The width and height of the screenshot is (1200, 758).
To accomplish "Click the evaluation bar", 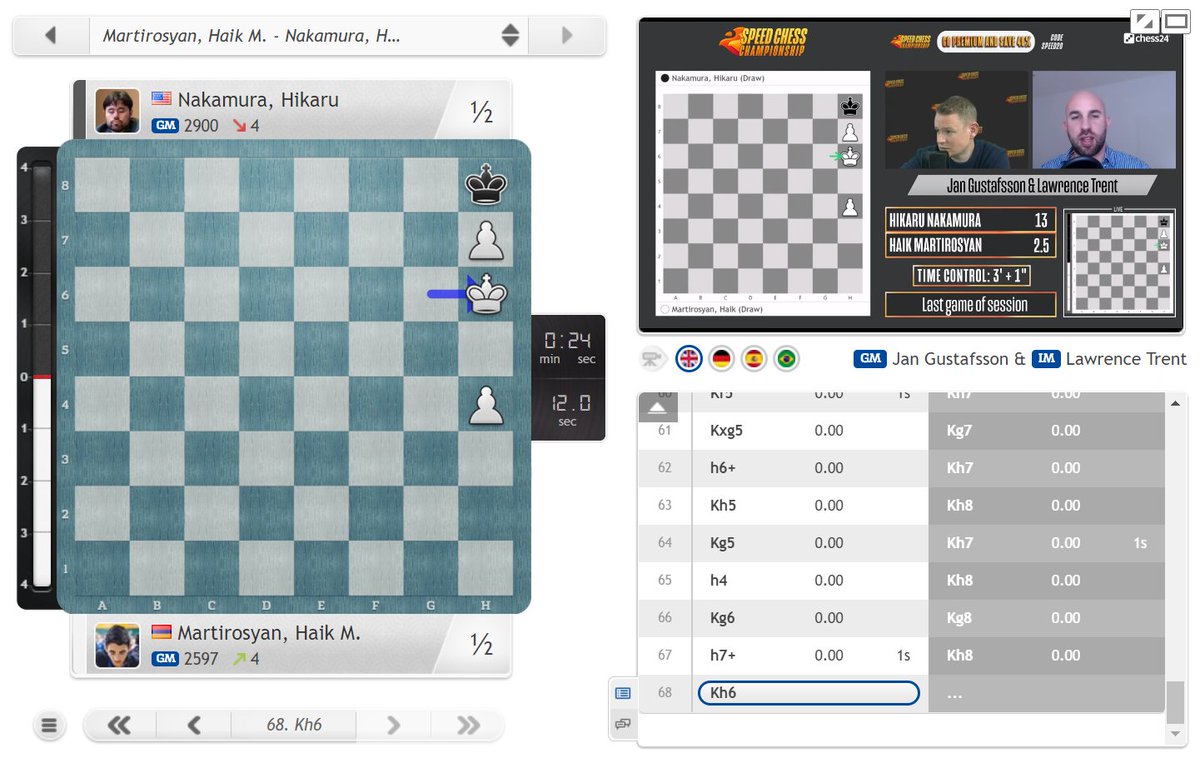I will click(x=42, y=376).
